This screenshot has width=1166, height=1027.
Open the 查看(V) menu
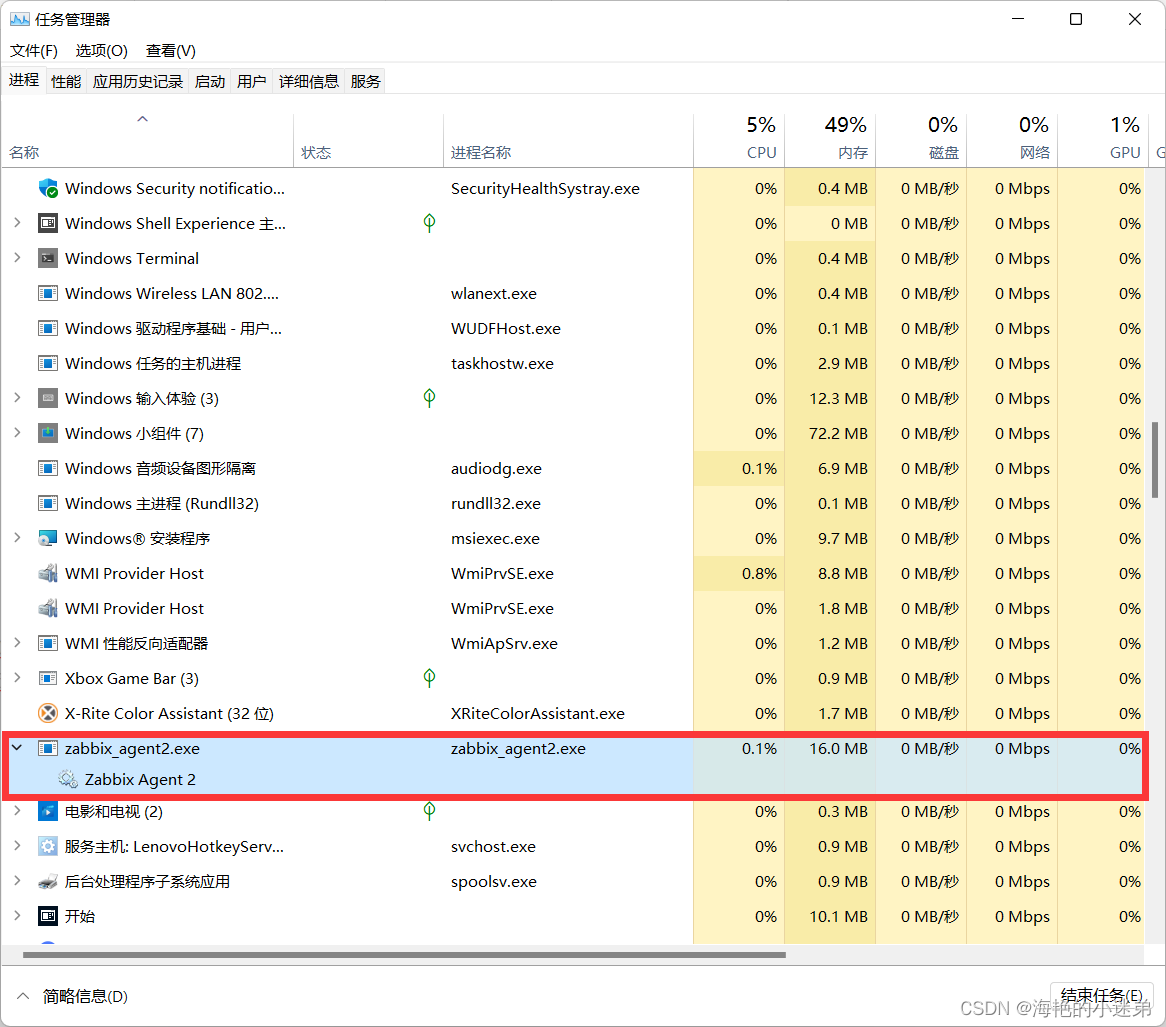coord(170,51)
